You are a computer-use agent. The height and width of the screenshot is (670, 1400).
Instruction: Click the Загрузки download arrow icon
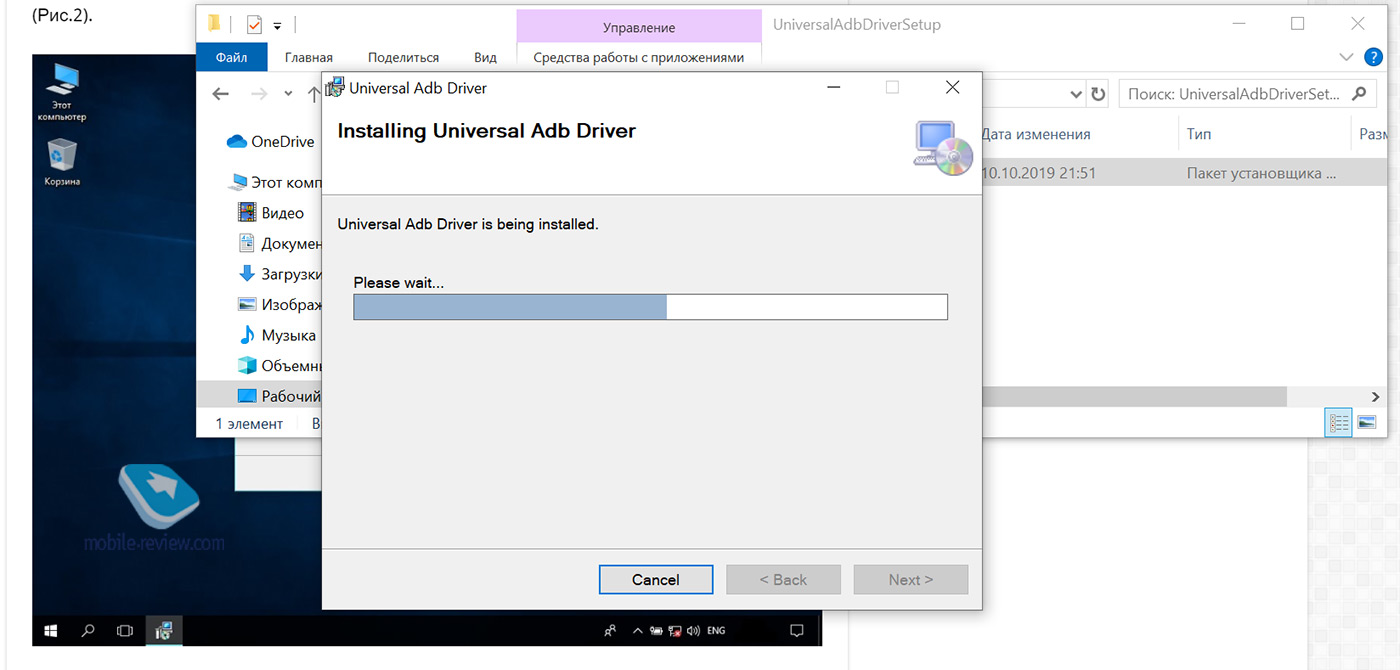click(x=247, y=274)
